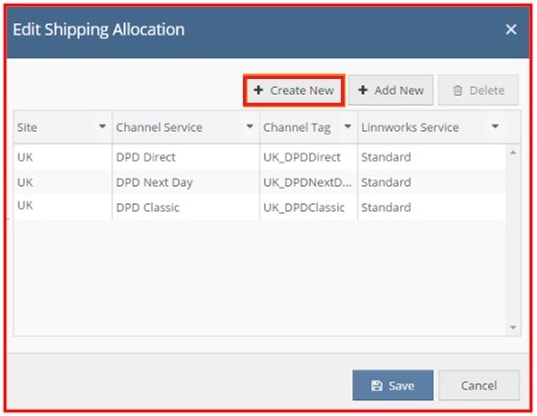537x416 pixels.
Task: Select the DPD Direct row
Action: pyautogui.click(x=260, y=157)
